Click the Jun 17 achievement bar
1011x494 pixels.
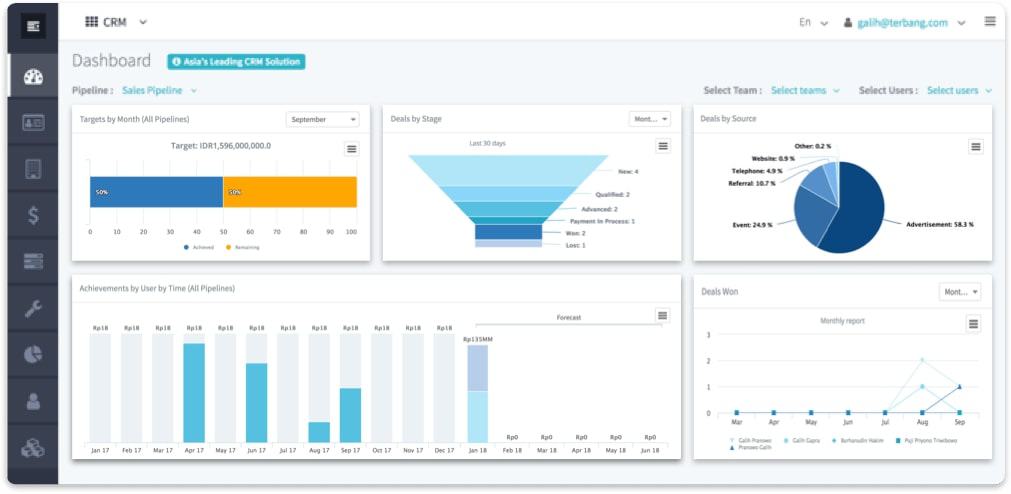tap(257, 402)
